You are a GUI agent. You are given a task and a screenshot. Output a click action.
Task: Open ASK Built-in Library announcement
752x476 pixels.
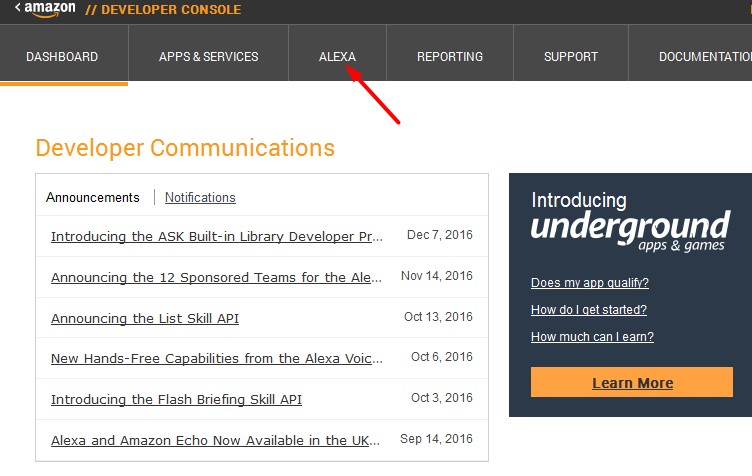tap(217, 237)
